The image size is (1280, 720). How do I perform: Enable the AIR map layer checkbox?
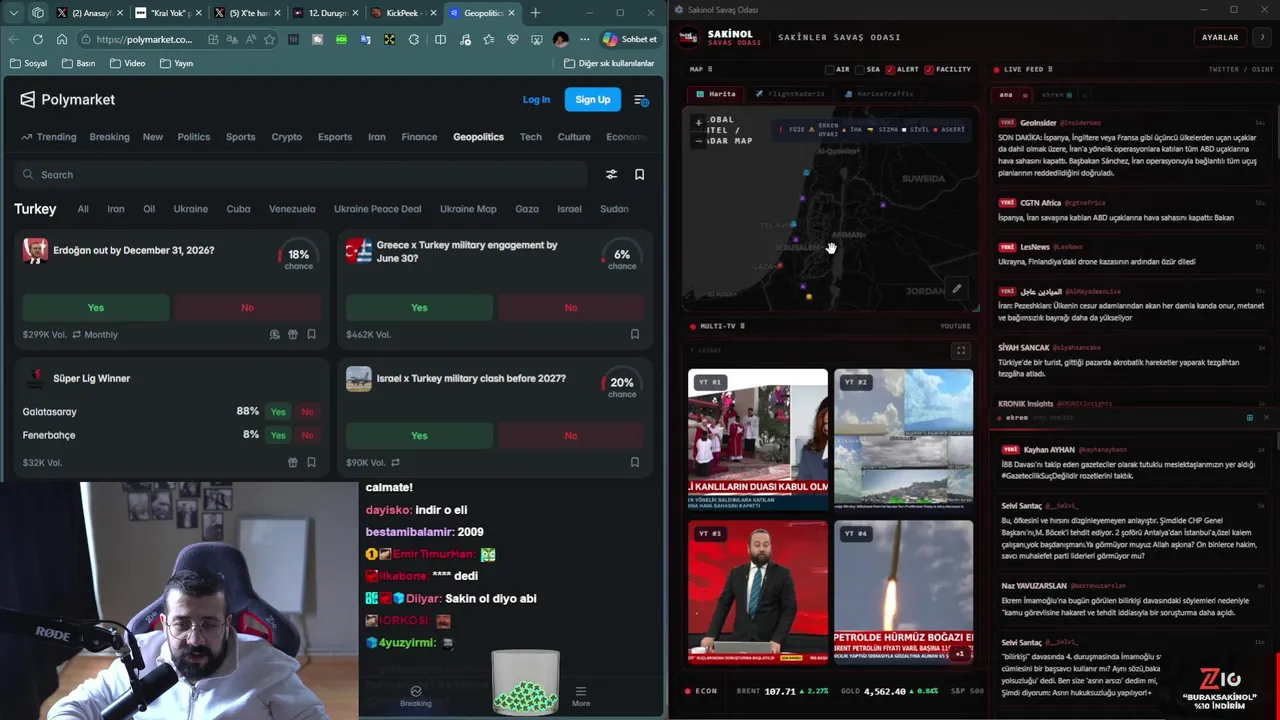(x=829, y=70)
